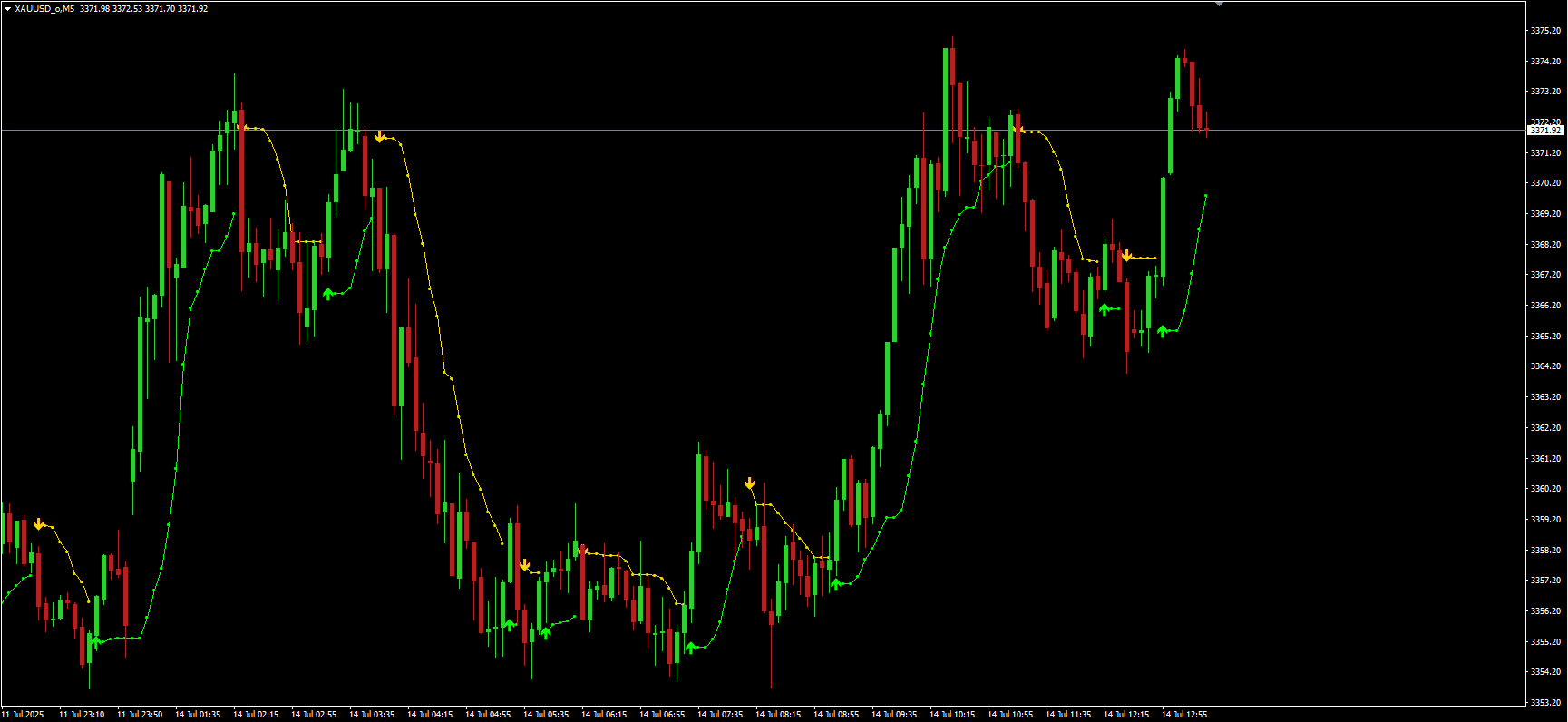The image size is (1568, 722).
Task: Click the XAUUSD_o,M5 symbol title text
Action: coord(44,9)
